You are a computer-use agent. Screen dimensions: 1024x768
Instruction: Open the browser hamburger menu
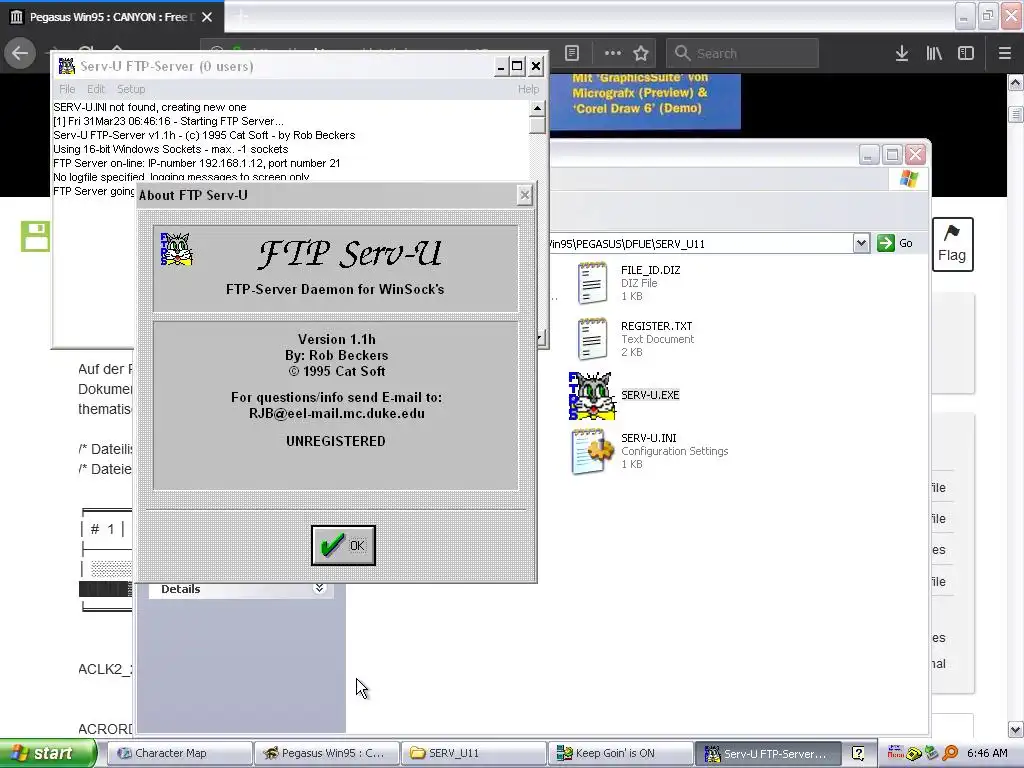pyautogui.click(x=1004, y=53)
